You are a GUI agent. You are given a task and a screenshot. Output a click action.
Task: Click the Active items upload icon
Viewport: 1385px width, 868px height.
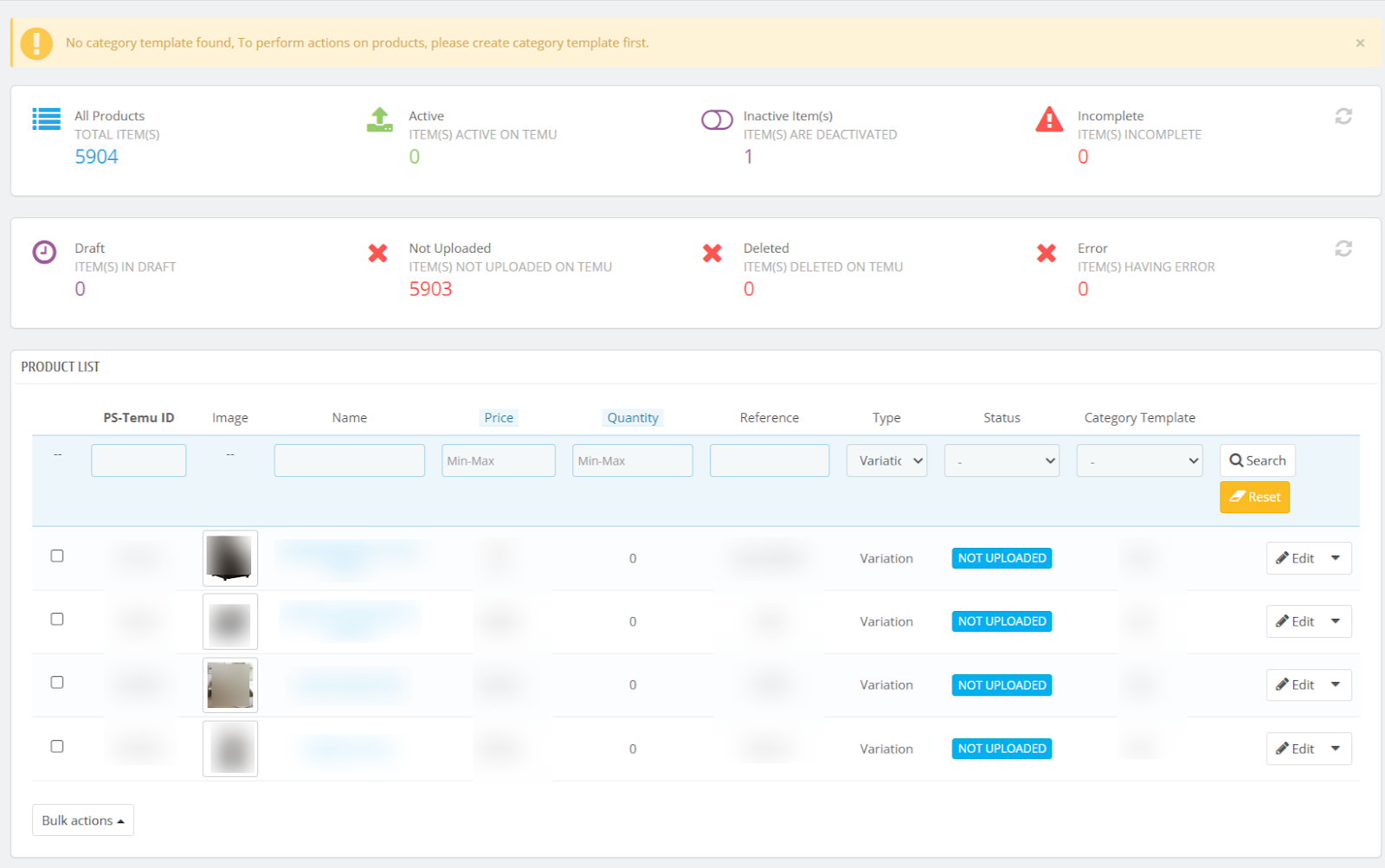(379, 119)
